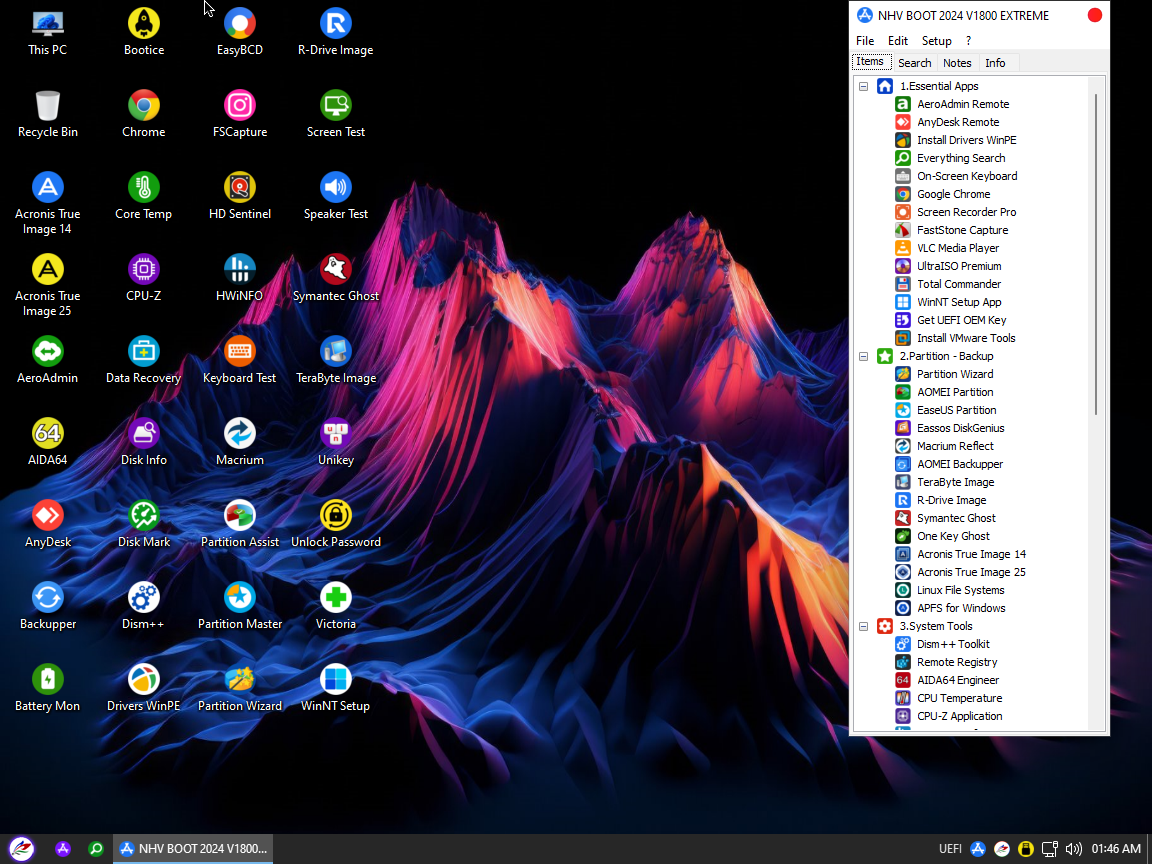This screenshot has height=864, width=1152.
Task: Open the Setup menu
Action: point(937,41)
